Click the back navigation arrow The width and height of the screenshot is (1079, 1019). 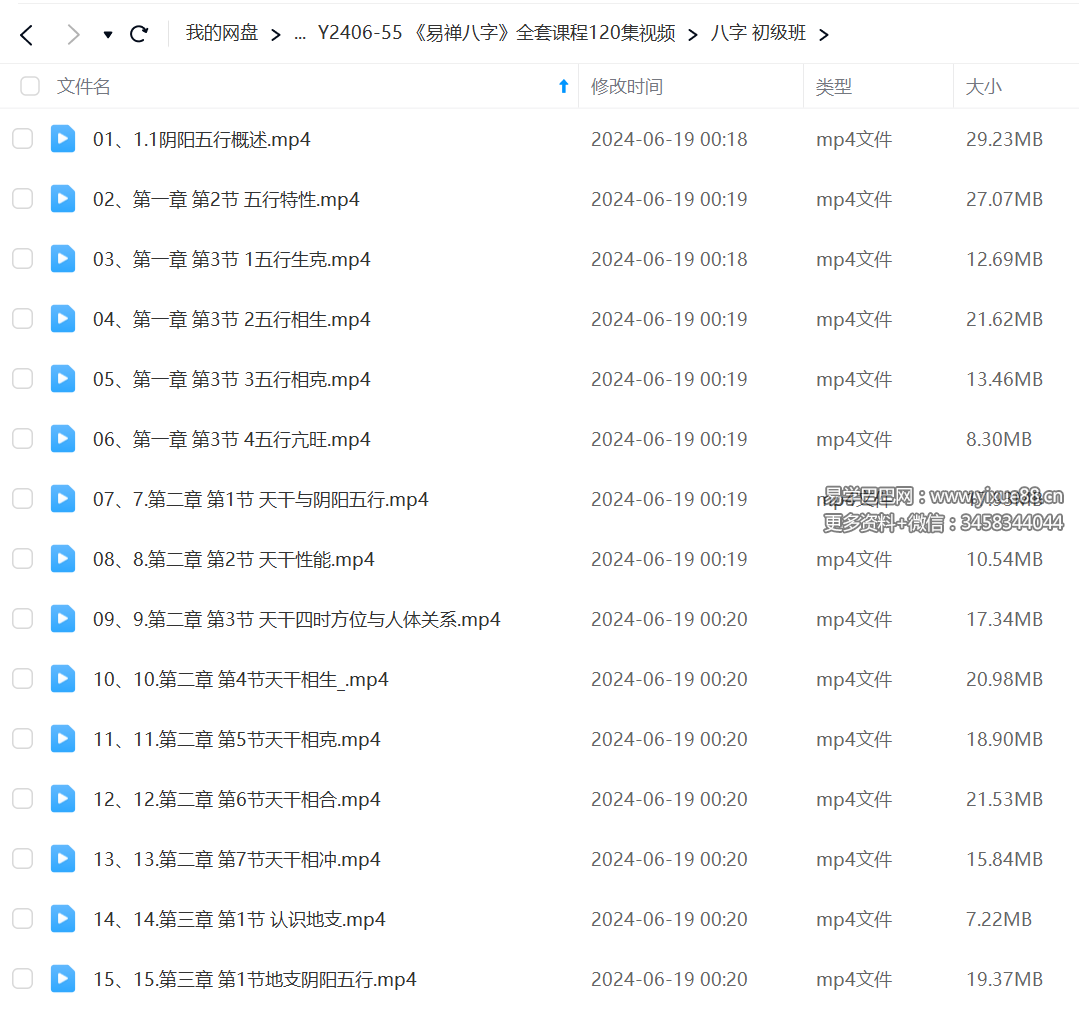pos(26,33)
